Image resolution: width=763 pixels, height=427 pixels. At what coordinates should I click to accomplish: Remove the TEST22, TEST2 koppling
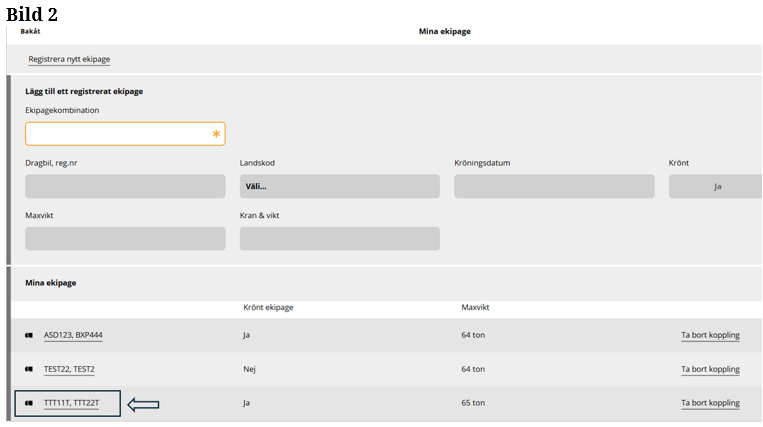tap(710, 370)
